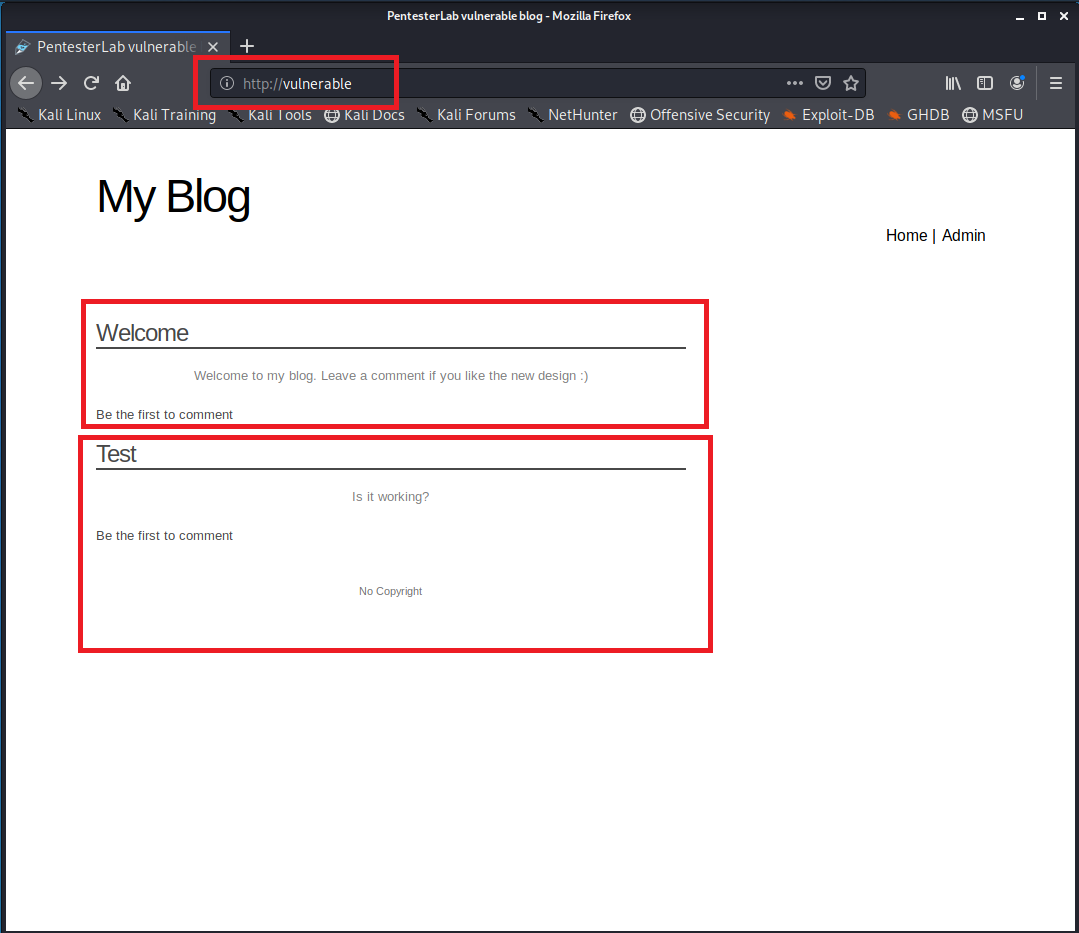Screen dimensions: 1079x933
Task: Open a new tab with plus button
Action: 247,46
